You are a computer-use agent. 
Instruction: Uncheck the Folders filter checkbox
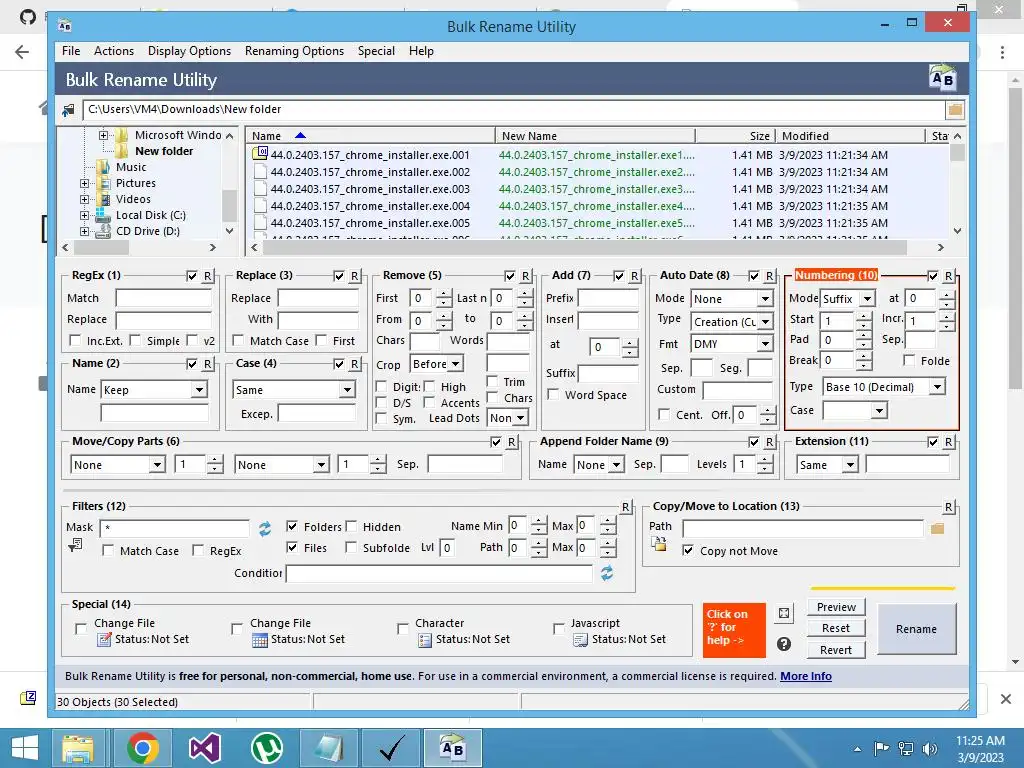click(292, 526)
